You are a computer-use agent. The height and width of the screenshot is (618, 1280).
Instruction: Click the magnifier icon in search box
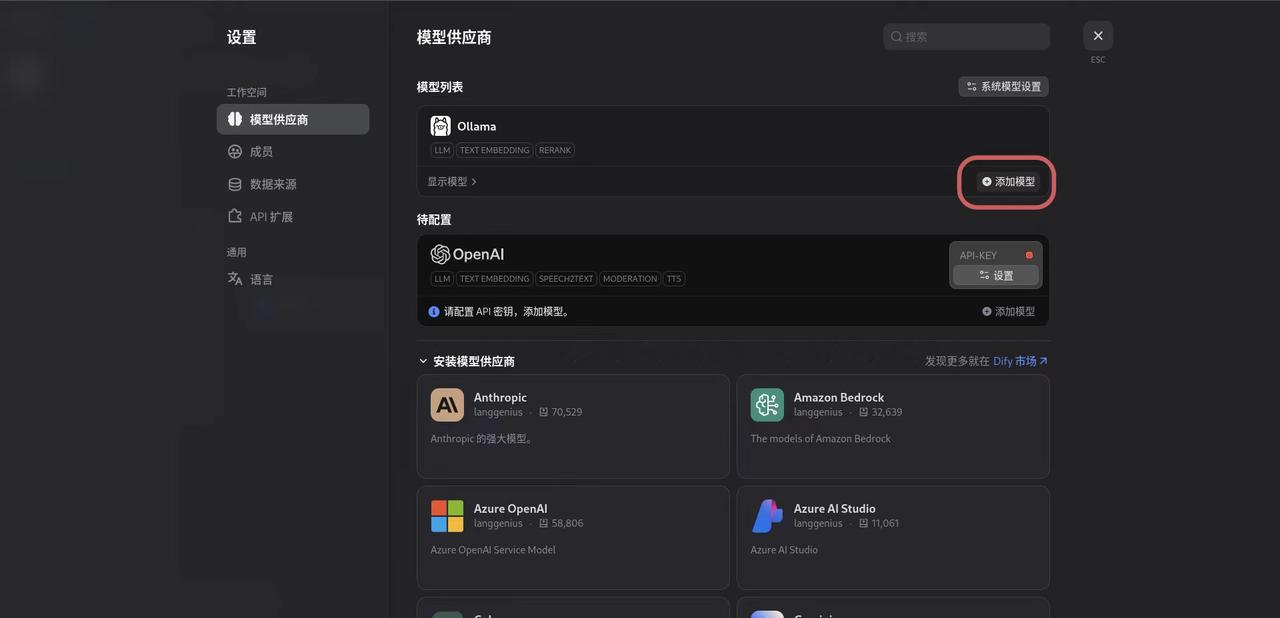point(897,37)
